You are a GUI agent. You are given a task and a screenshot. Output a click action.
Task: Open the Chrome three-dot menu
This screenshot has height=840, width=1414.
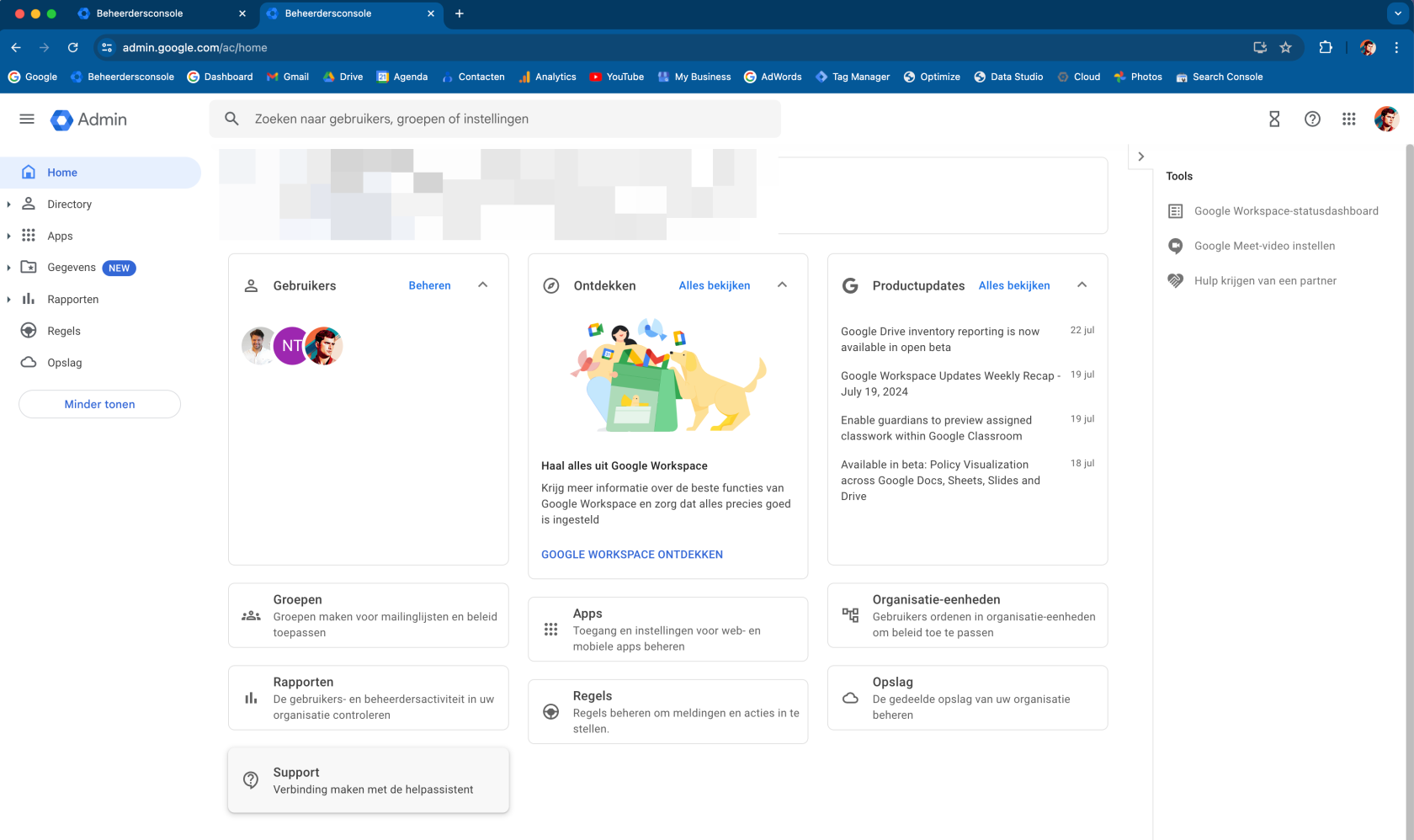click(1396, 48)
